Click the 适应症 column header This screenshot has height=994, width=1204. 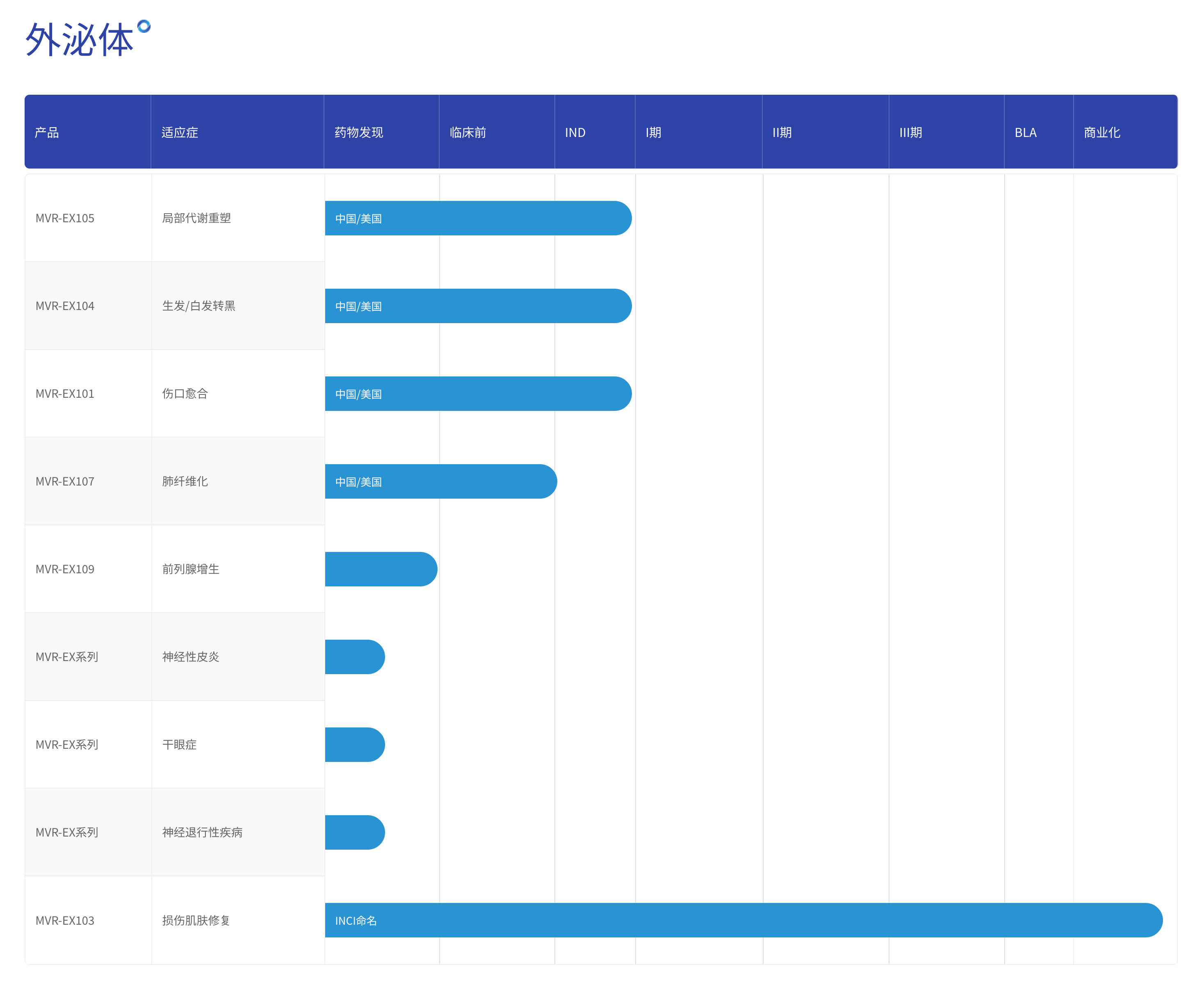point(237,132)
